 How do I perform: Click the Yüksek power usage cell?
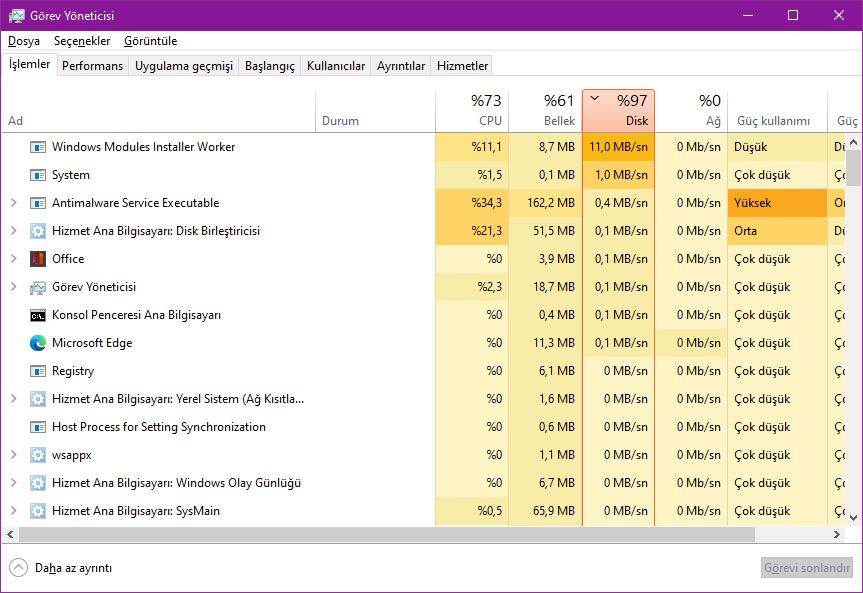point(777,203)
